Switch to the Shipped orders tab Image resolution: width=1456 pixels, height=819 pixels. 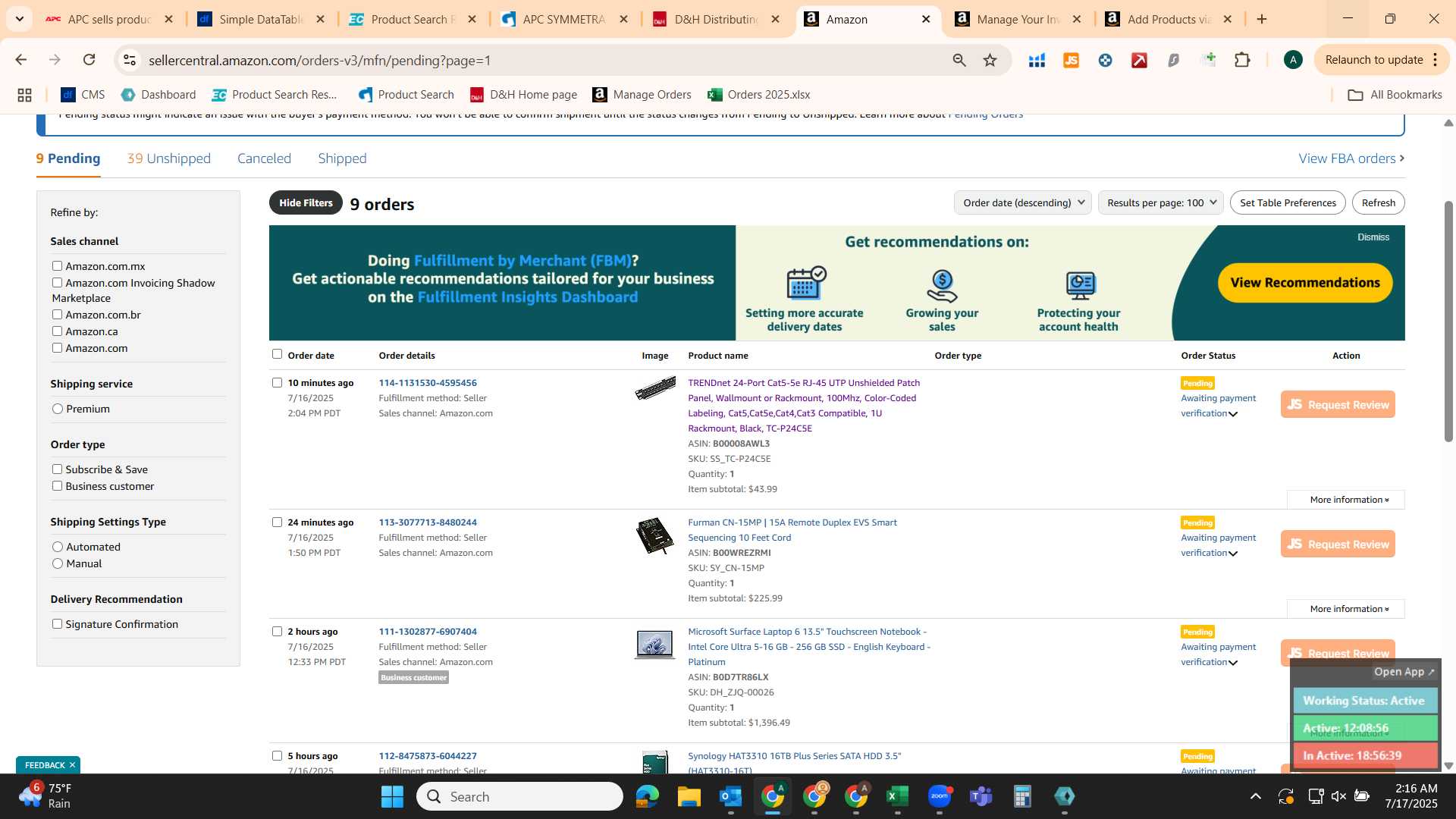342,158
